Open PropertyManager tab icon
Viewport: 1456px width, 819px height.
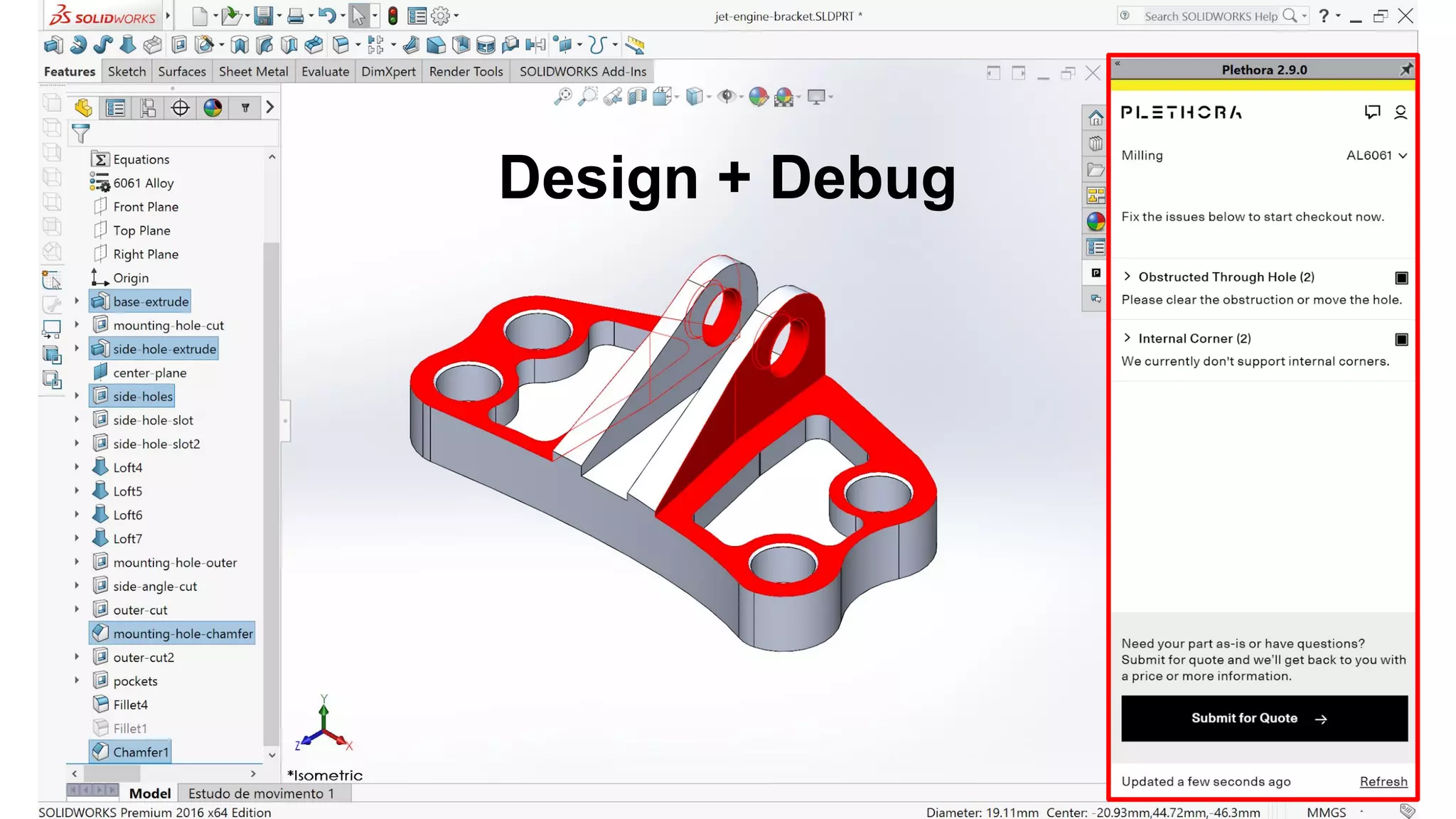[115, 107]
